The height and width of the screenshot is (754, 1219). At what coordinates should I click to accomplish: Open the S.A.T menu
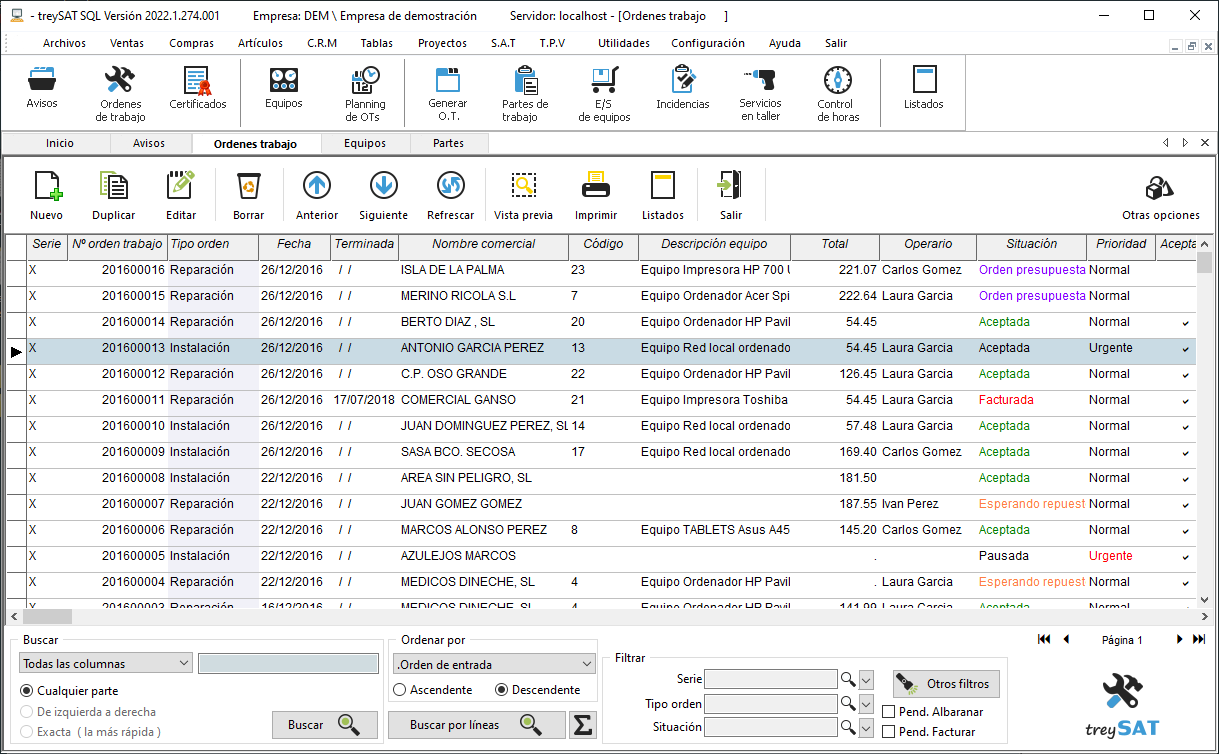[503, 43]
